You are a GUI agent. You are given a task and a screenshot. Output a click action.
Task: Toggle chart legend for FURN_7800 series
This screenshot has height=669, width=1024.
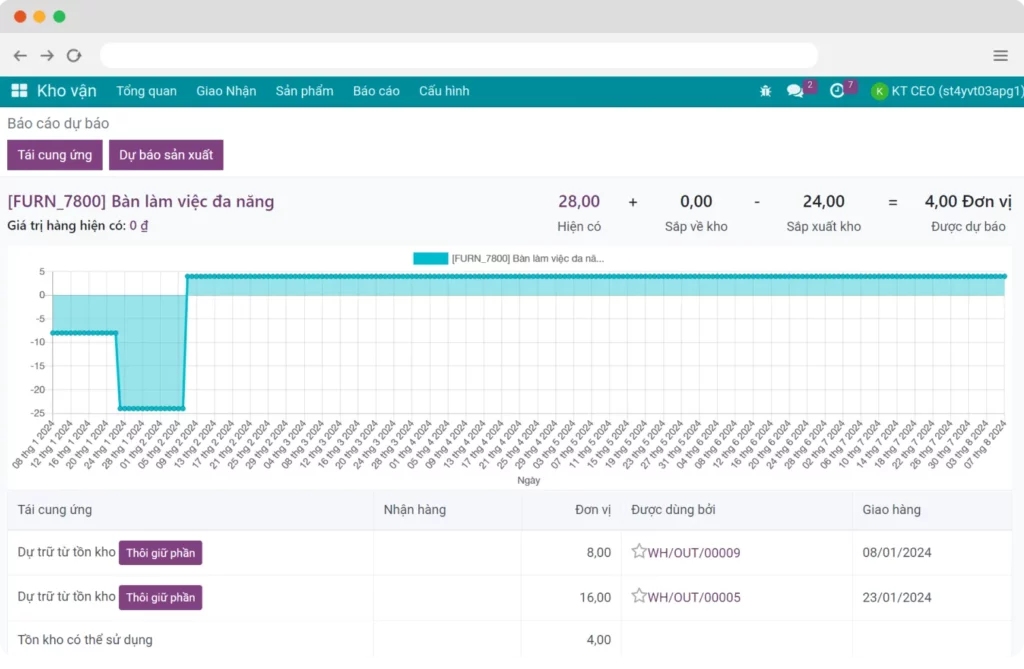click(430, 258)
